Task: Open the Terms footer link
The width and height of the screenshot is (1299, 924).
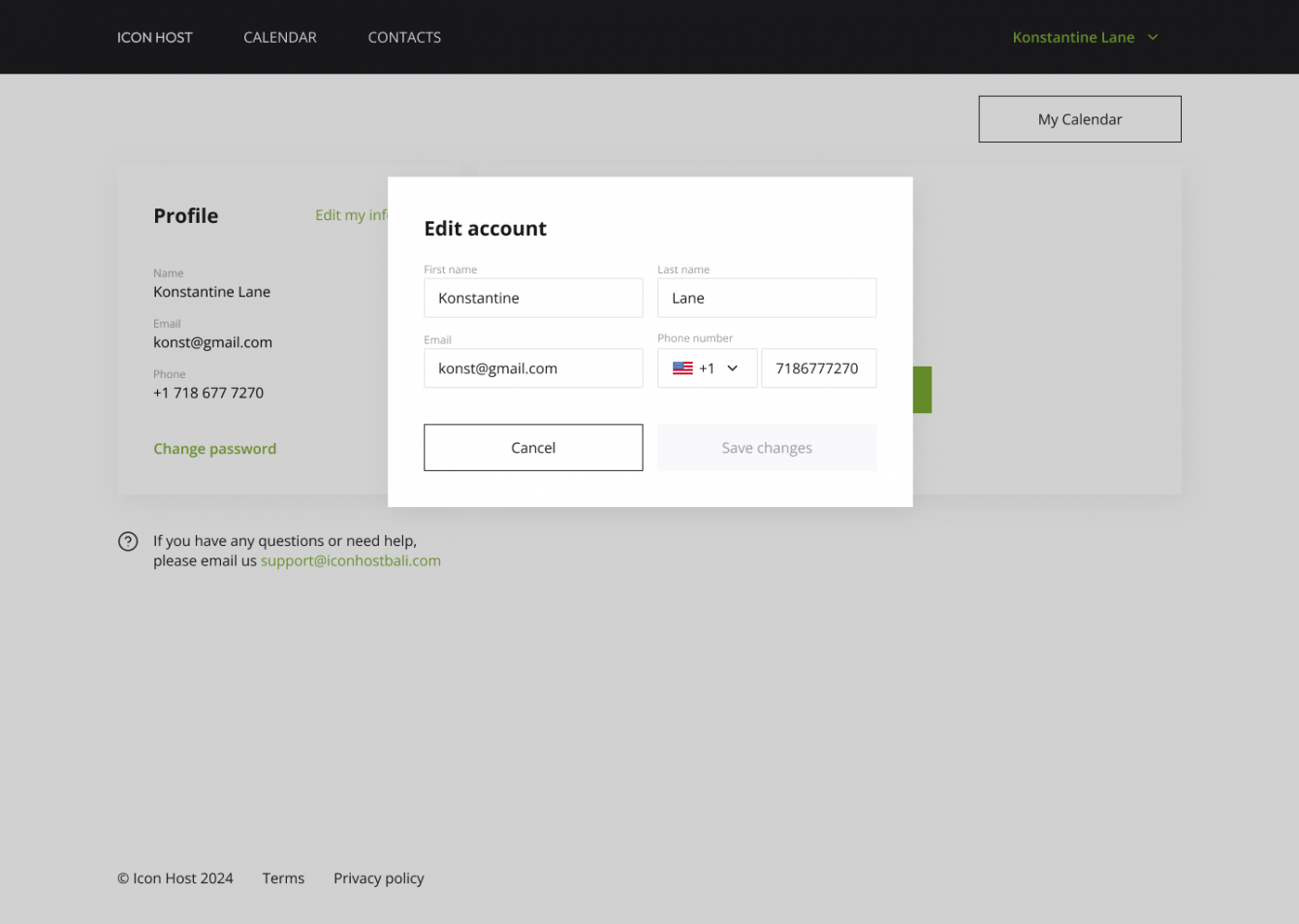Action: pos(283,878)
